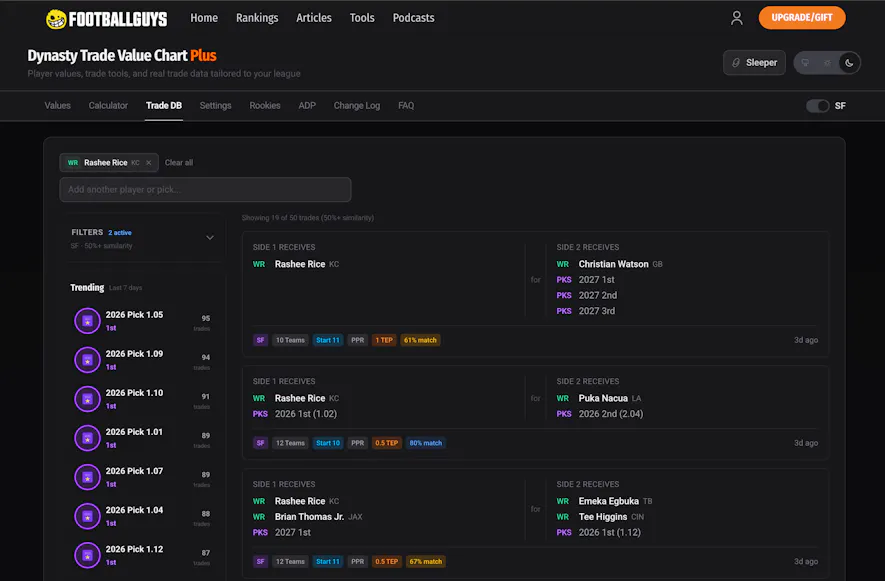Screen dimensions: 885x581
Task: Switch to dark mode moon icon
Action: click(849, 63)
